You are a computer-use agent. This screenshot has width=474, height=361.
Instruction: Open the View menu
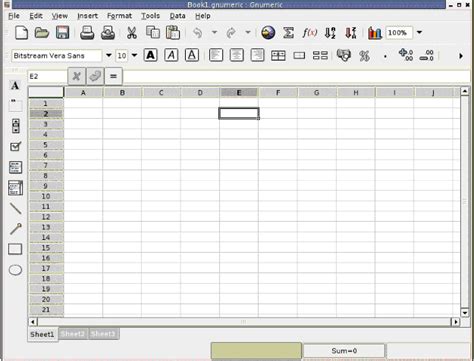(x=60, y=16)
